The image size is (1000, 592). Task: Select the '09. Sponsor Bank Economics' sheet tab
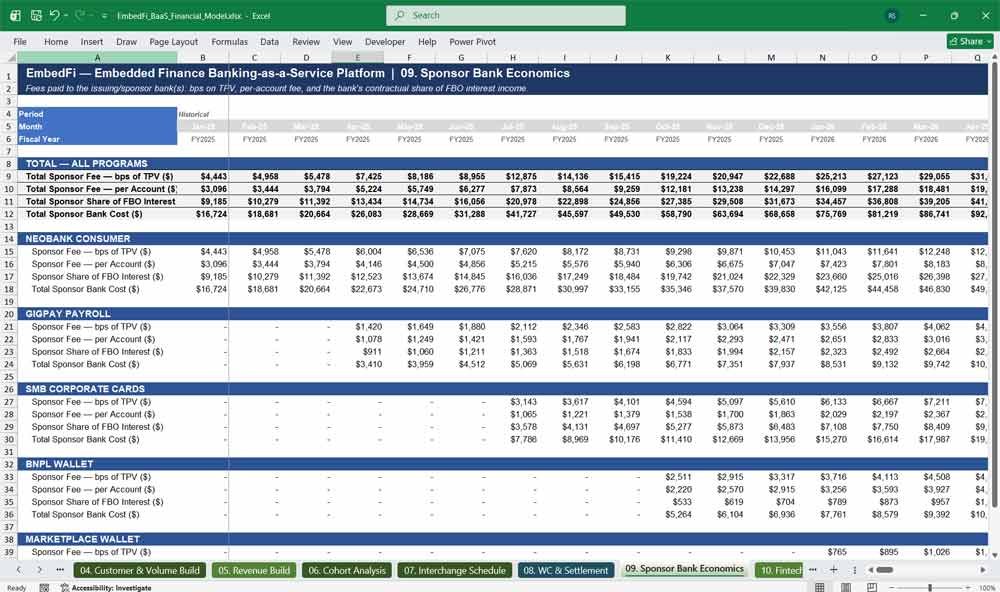tap(684, 569)
